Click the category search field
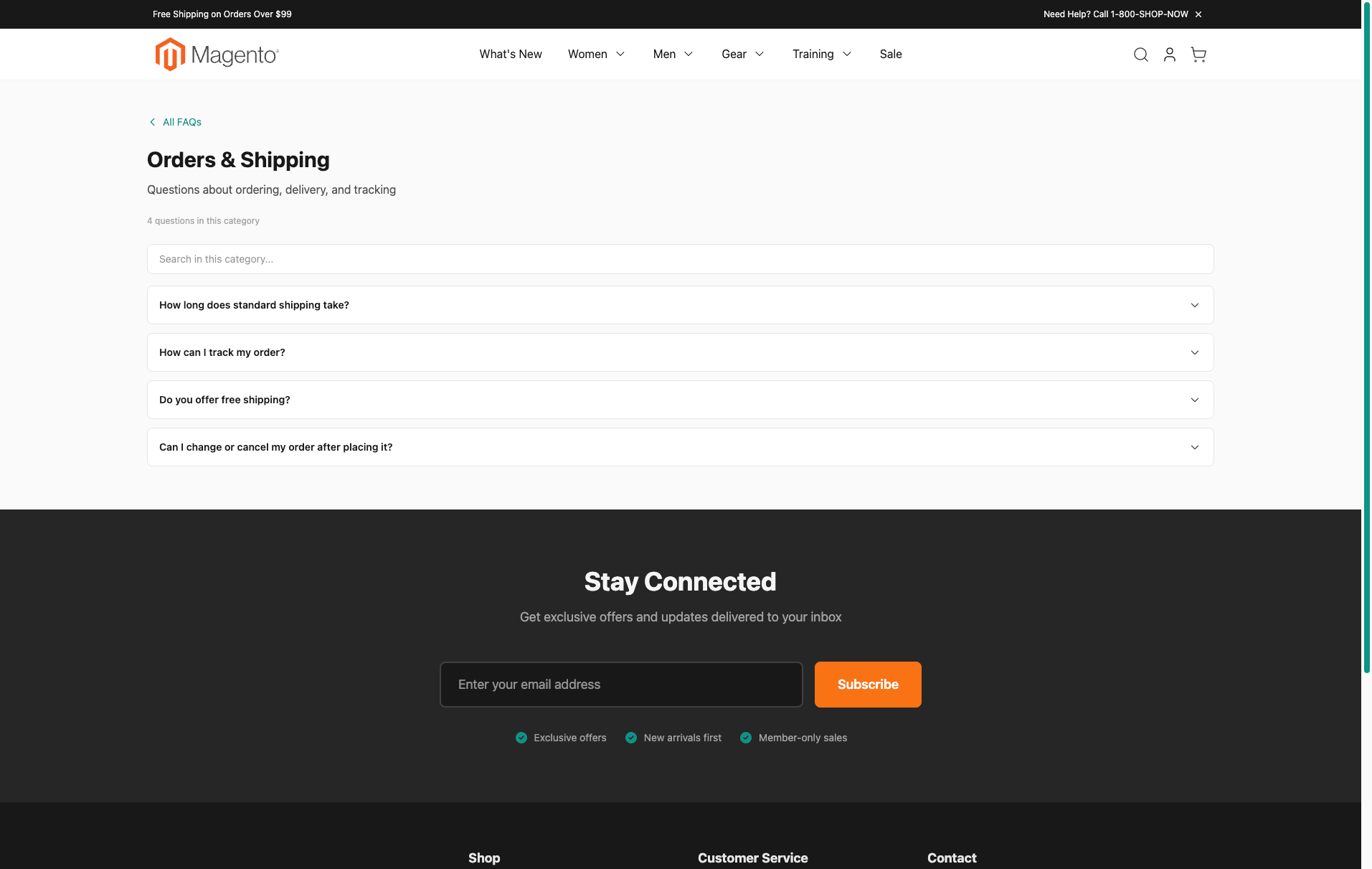This screenshot has height=869, width=1372. click(679, 259)
